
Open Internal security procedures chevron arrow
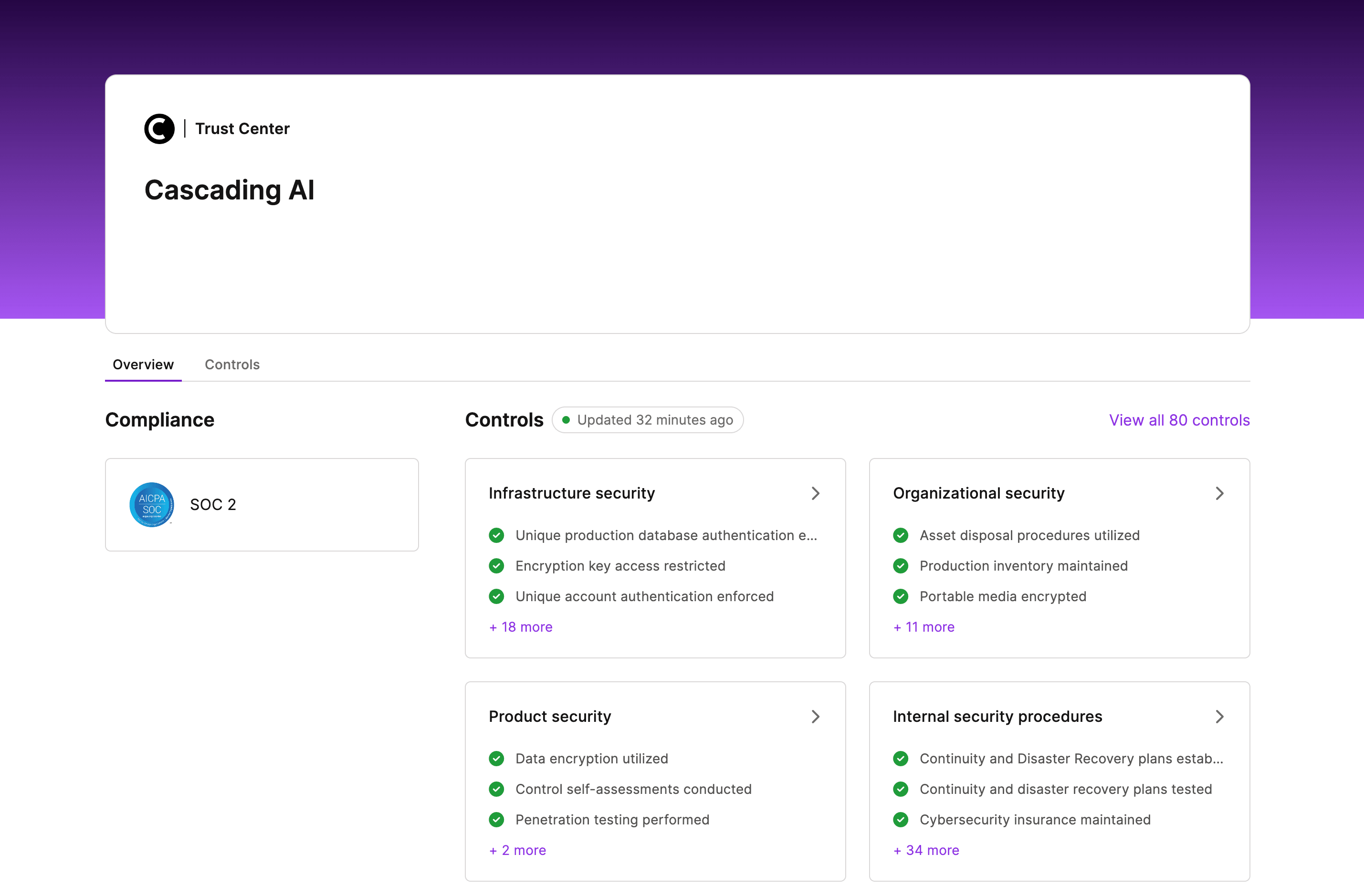[x=1219, y=717]
